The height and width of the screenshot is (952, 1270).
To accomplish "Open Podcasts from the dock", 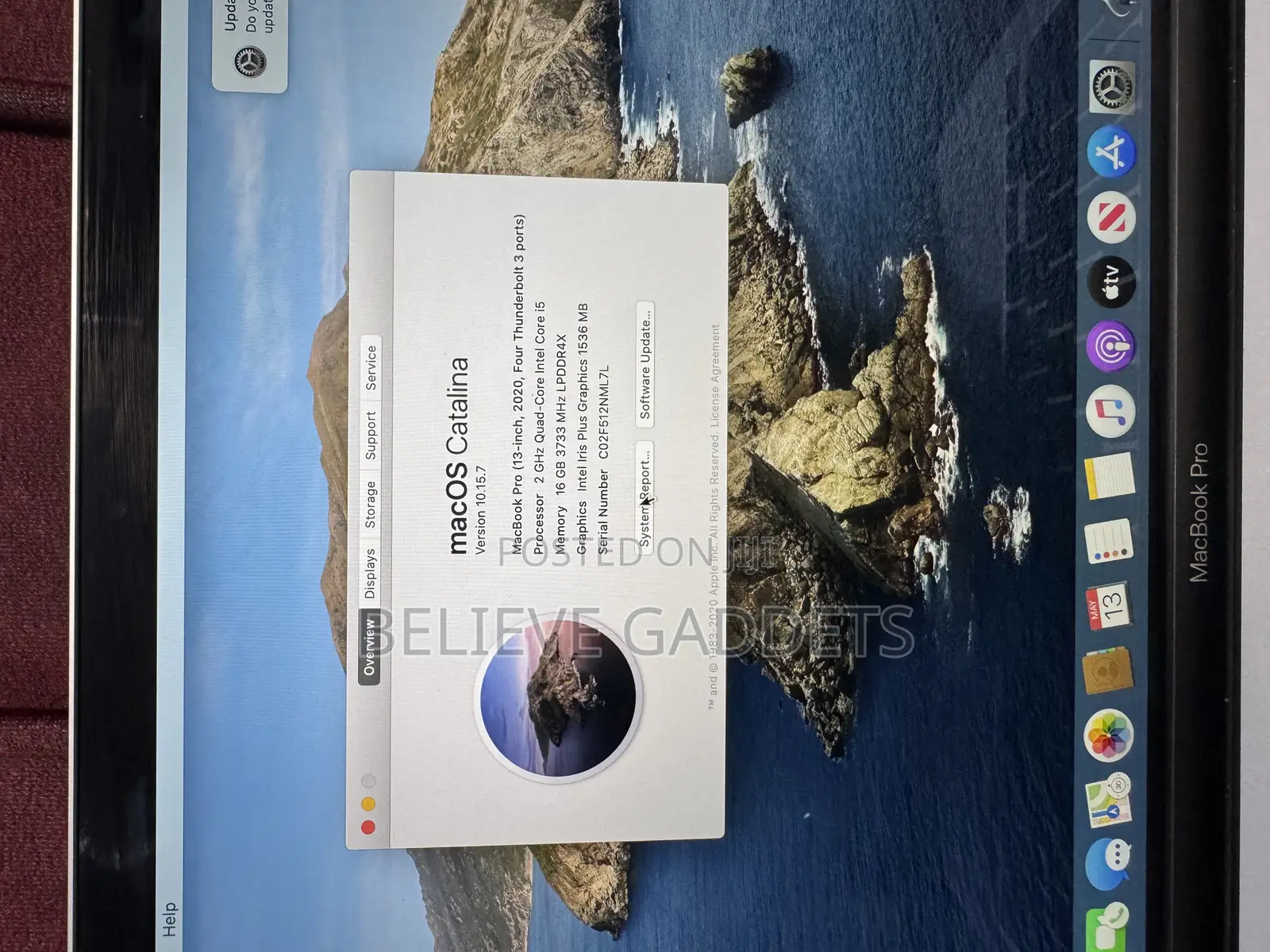I will click(1110, 346).
